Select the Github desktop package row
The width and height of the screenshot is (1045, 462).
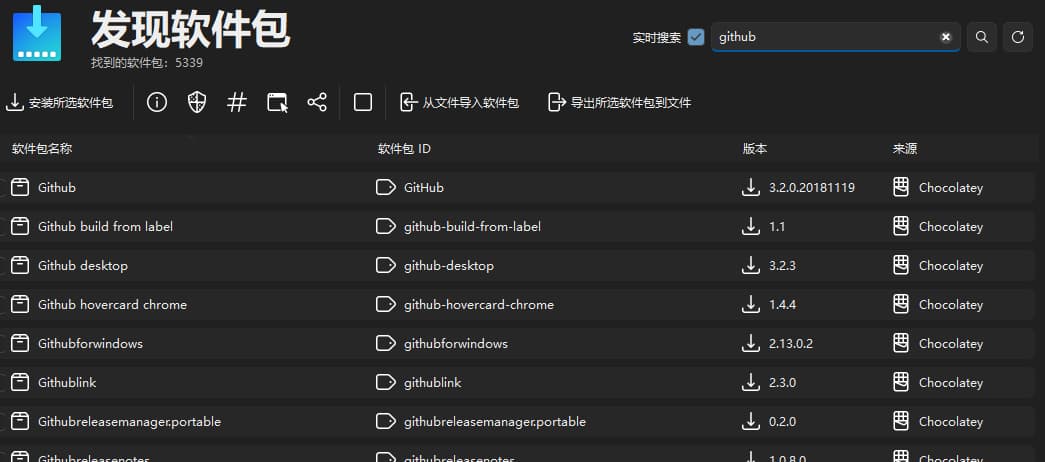tap(200, 266)
